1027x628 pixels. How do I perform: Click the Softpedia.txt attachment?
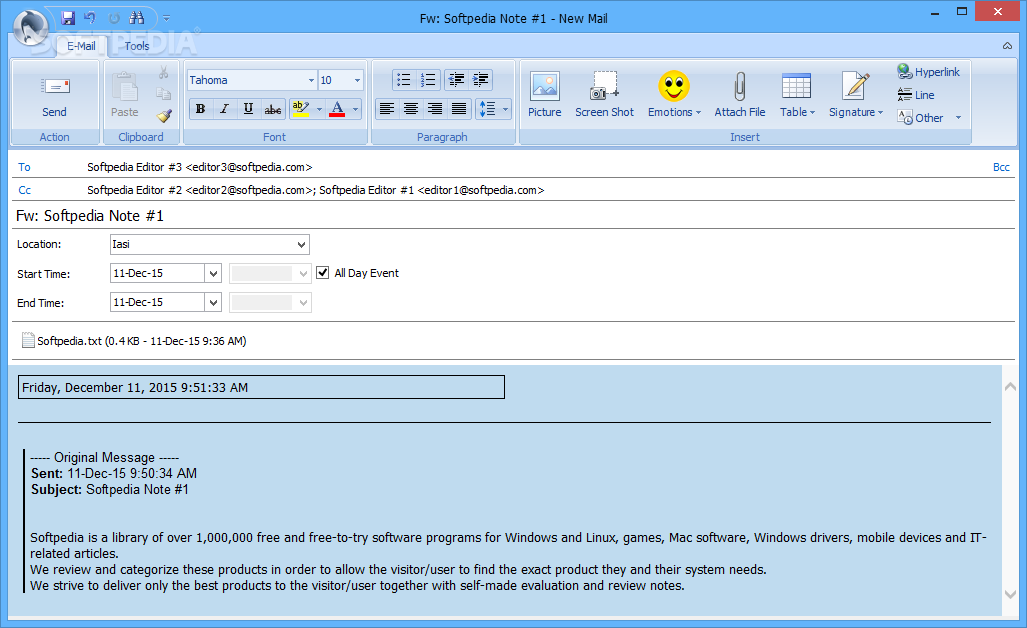(134, 341)
